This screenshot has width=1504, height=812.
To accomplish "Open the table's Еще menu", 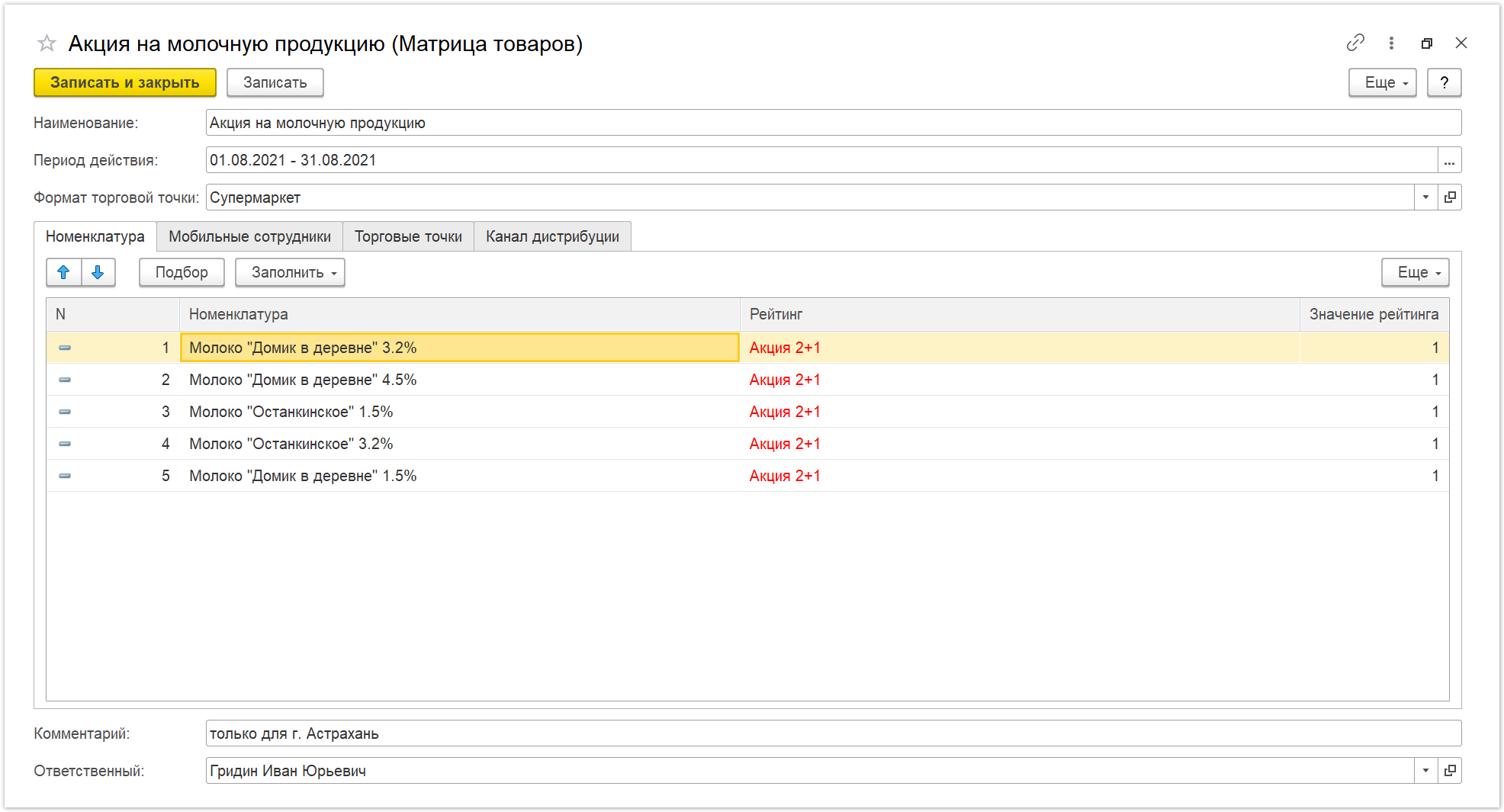I will click(1415, 272).
